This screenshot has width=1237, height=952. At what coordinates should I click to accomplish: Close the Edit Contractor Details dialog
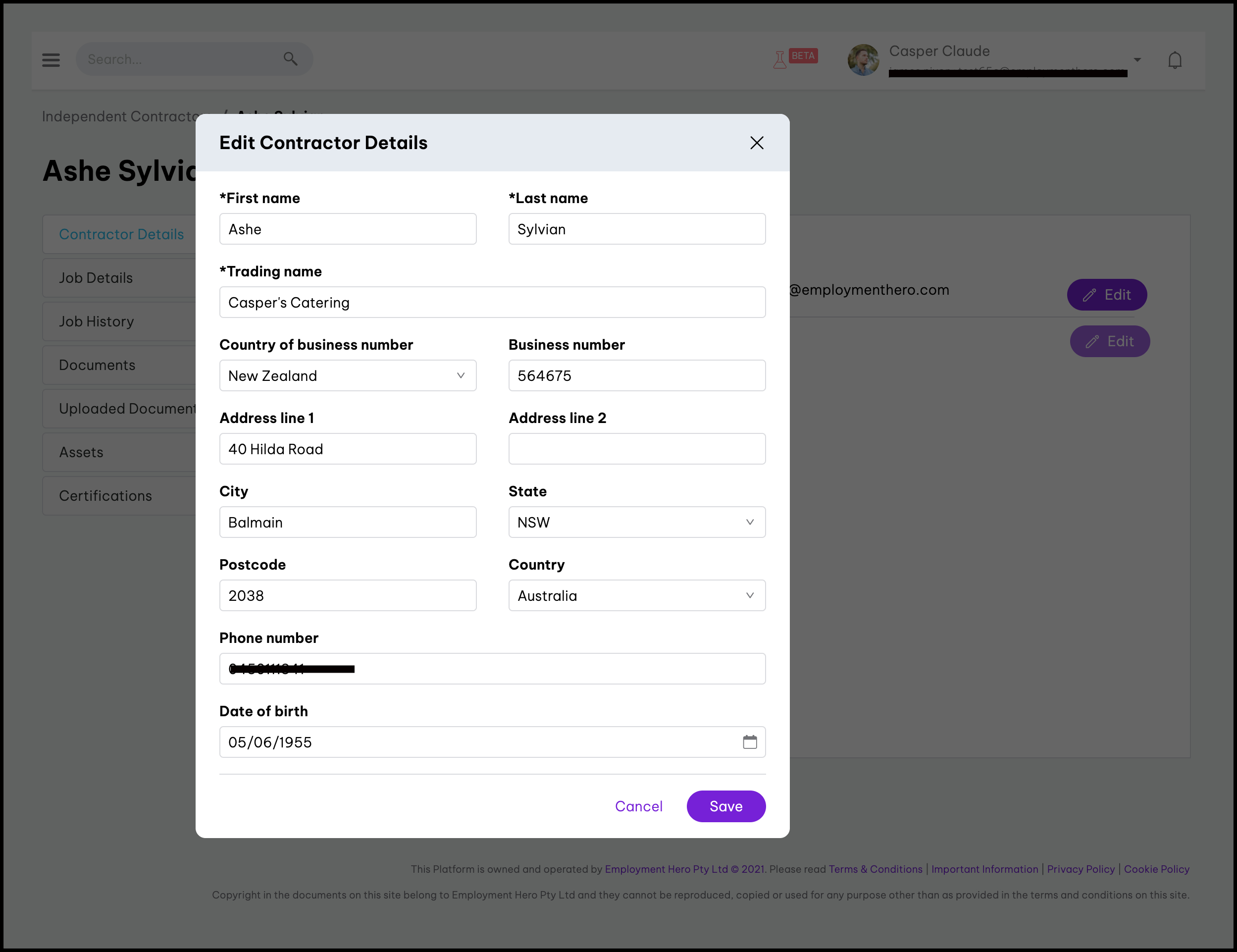tap(757, 143)
